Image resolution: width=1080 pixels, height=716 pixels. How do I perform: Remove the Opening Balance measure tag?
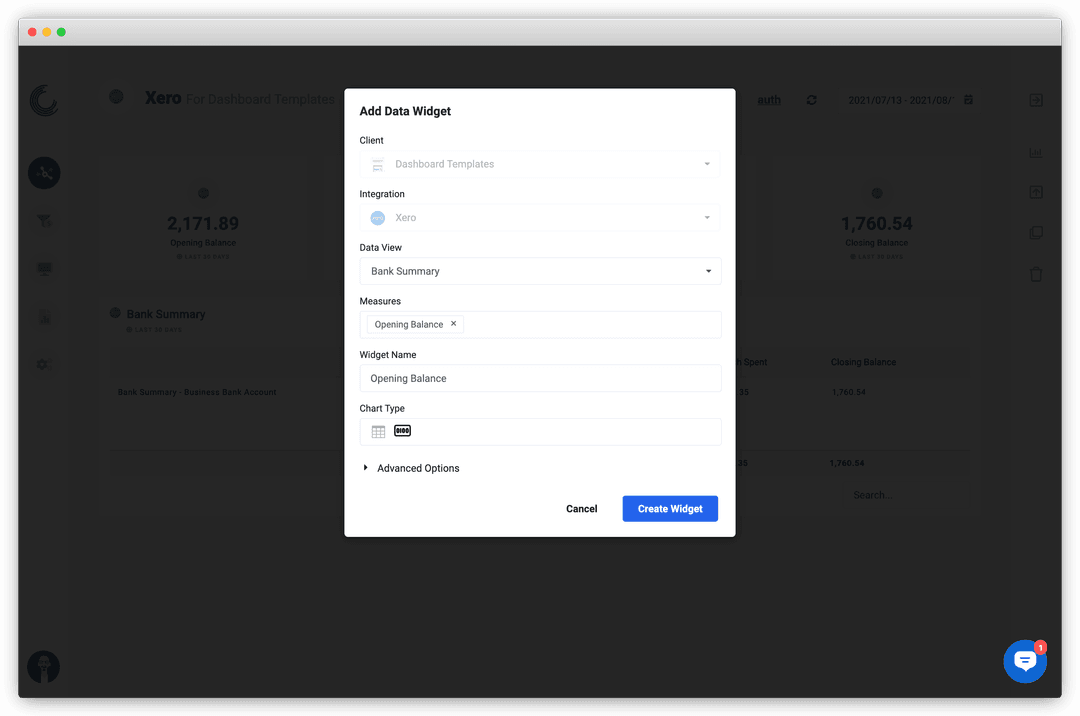453,324
